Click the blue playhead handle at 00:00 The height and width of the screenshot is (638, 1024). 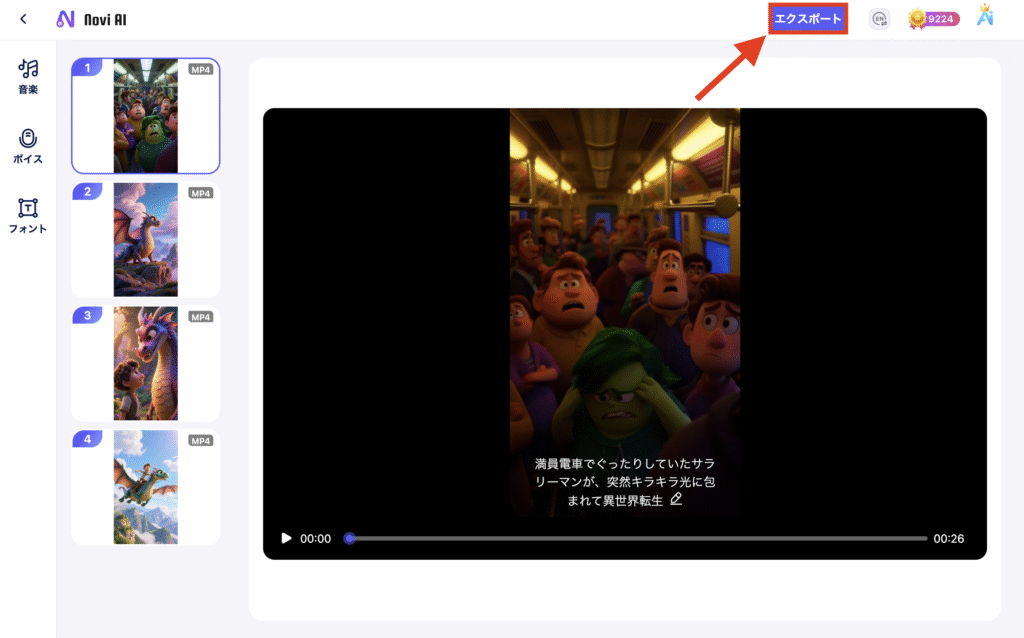coord(349,538)
